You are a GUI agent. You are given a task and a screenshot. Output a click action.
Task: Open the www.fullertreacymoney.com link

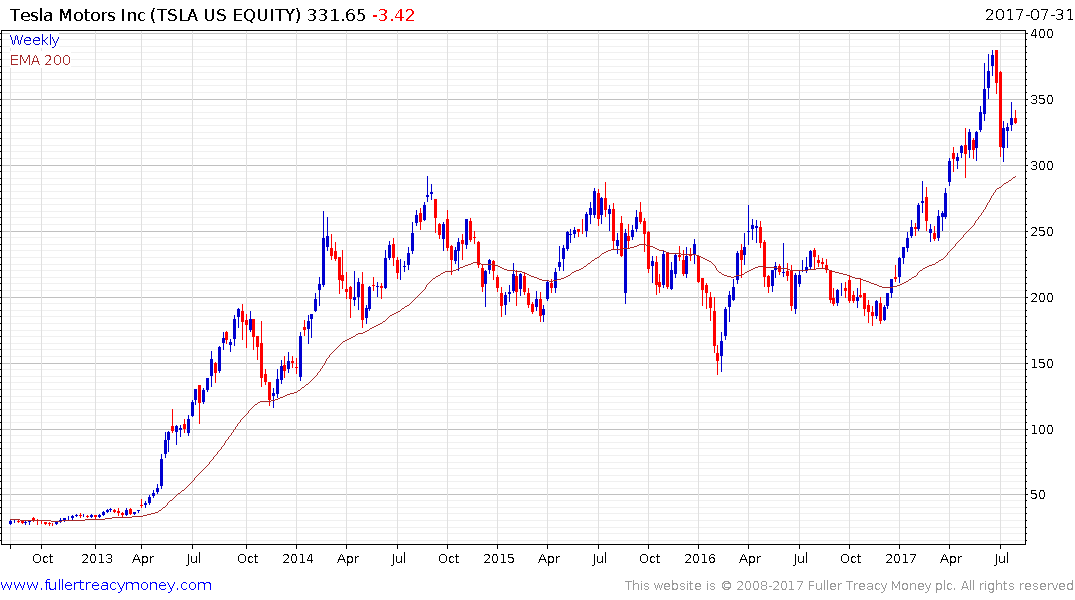pos(106,585)
